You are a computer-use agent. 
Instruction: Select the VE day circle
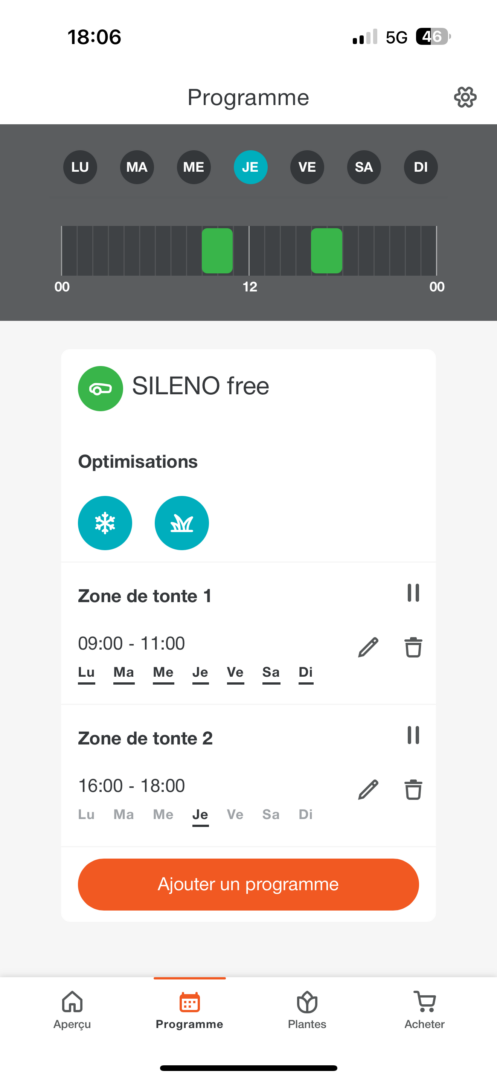click(x=308, y=167)
